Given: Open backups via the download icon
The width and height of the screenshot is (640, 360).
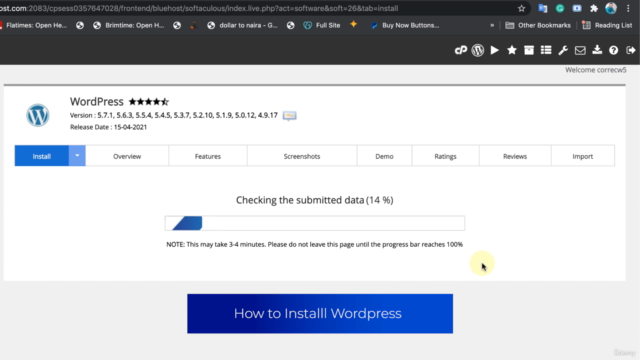Looking at the screenshot, I should [x=597, y=50].
